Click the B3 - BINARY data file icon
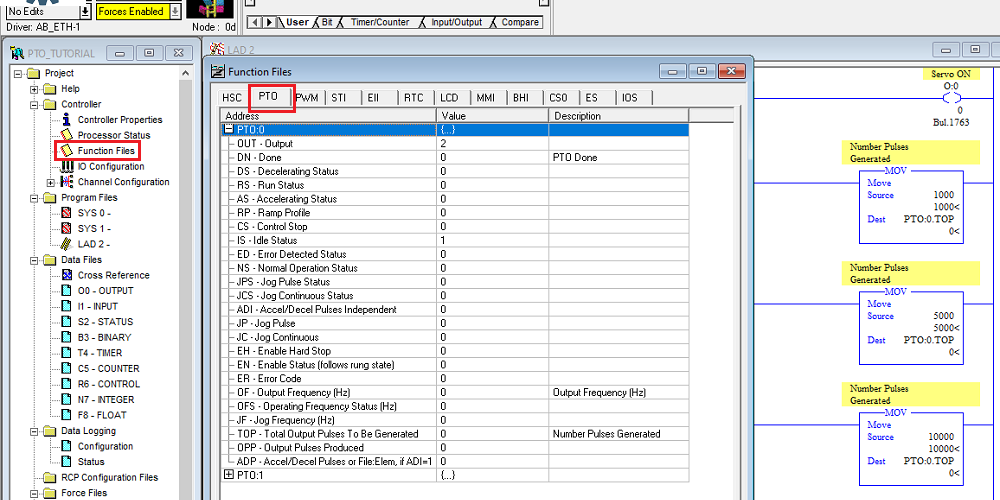Image resolution: width=1000 pixels, height=500 pixels. click(x=66, y=337)
